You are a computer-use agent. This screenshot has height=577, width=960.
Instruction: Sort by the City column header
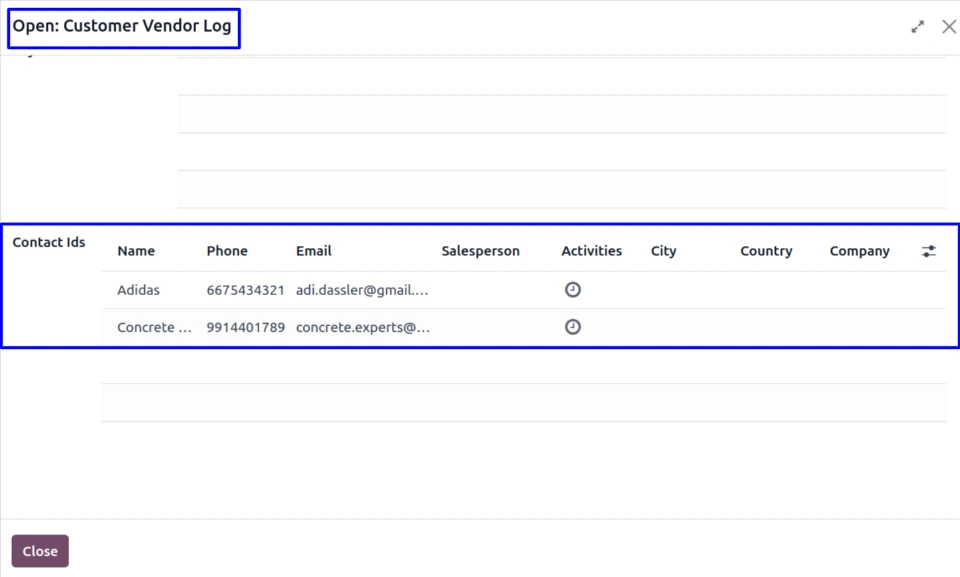pyautogui.click(x=664, y=251)
